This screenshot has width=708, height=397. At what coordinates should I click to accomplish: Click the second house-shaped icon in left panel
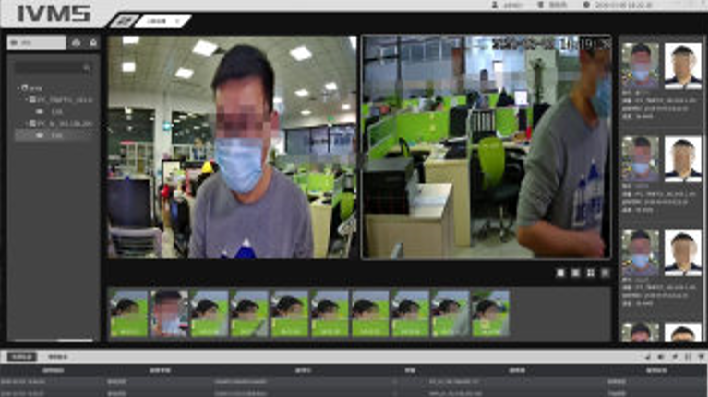93,42
